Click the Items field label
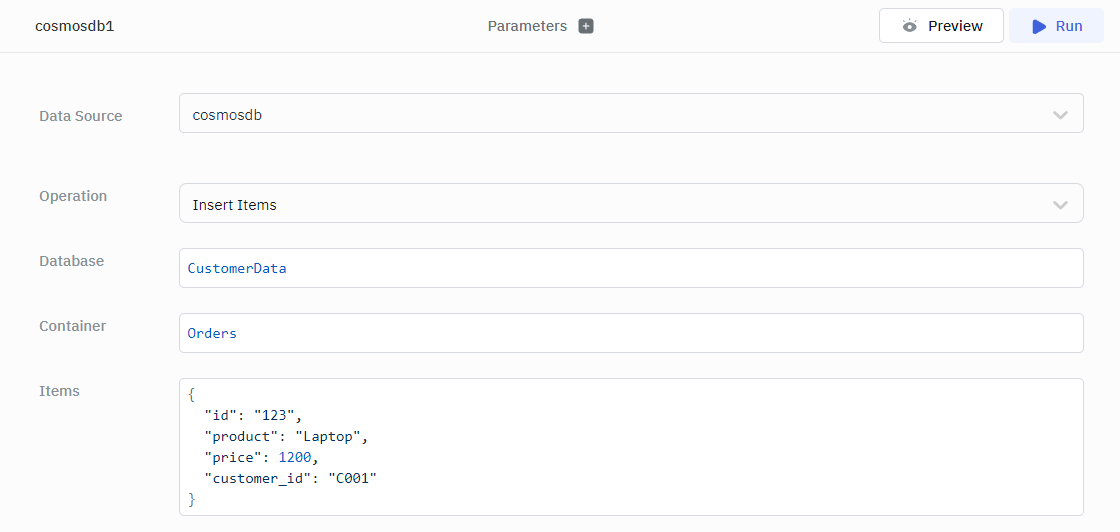 59,391
